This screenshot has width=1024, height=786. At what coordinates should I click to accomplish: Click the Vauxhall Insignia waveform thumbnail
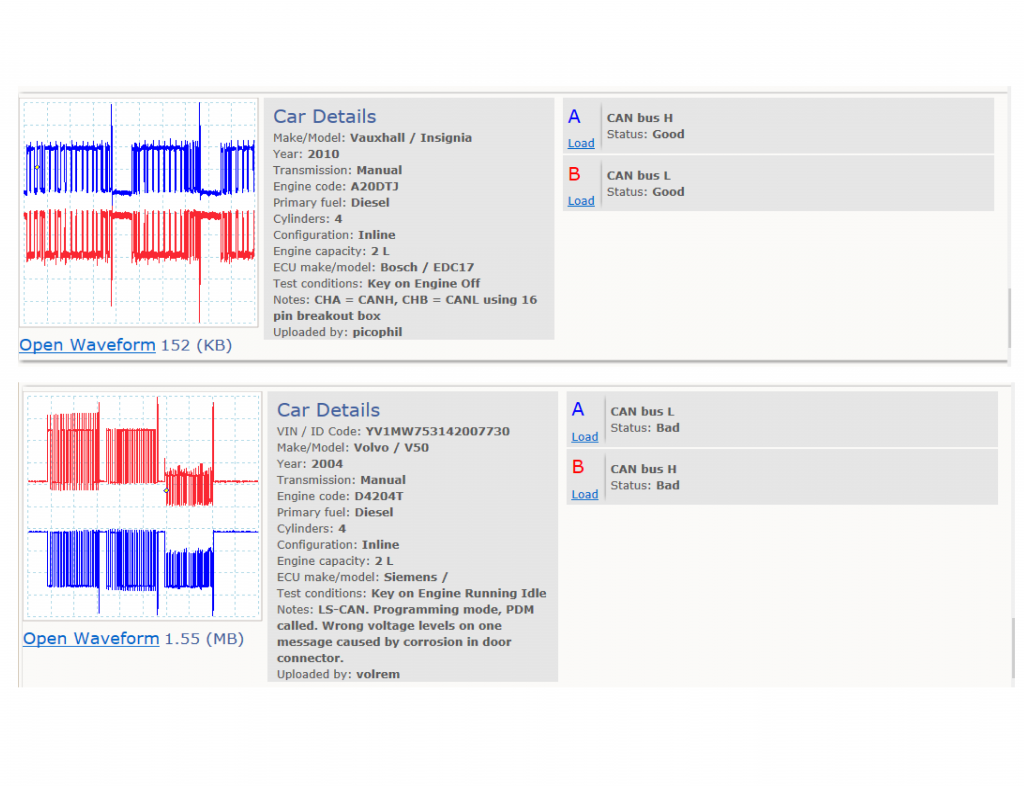[139, 212]
